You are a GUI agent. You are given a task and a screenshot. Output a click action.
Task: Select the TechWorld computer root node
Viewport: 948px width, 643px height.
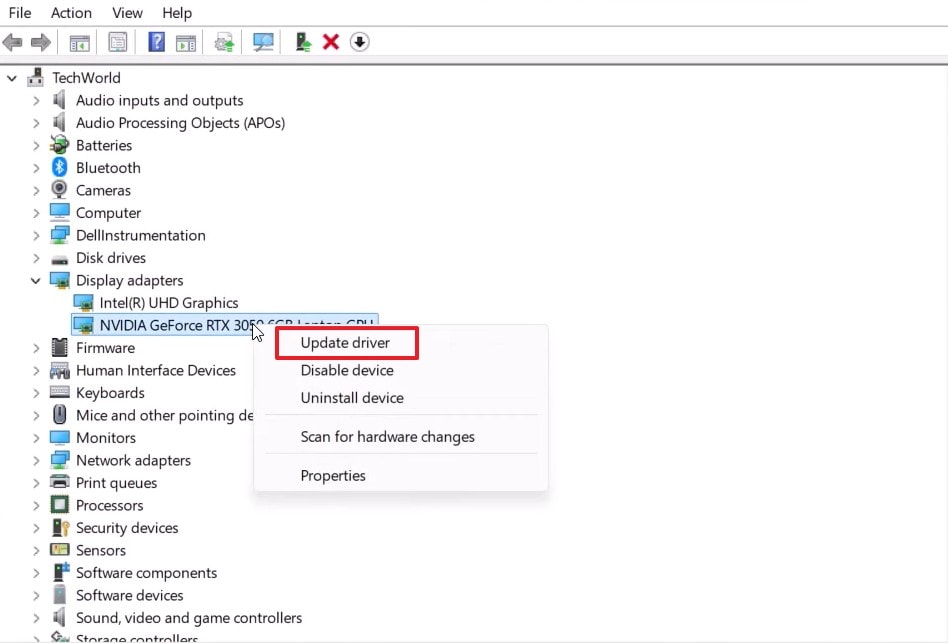point(87,77)
